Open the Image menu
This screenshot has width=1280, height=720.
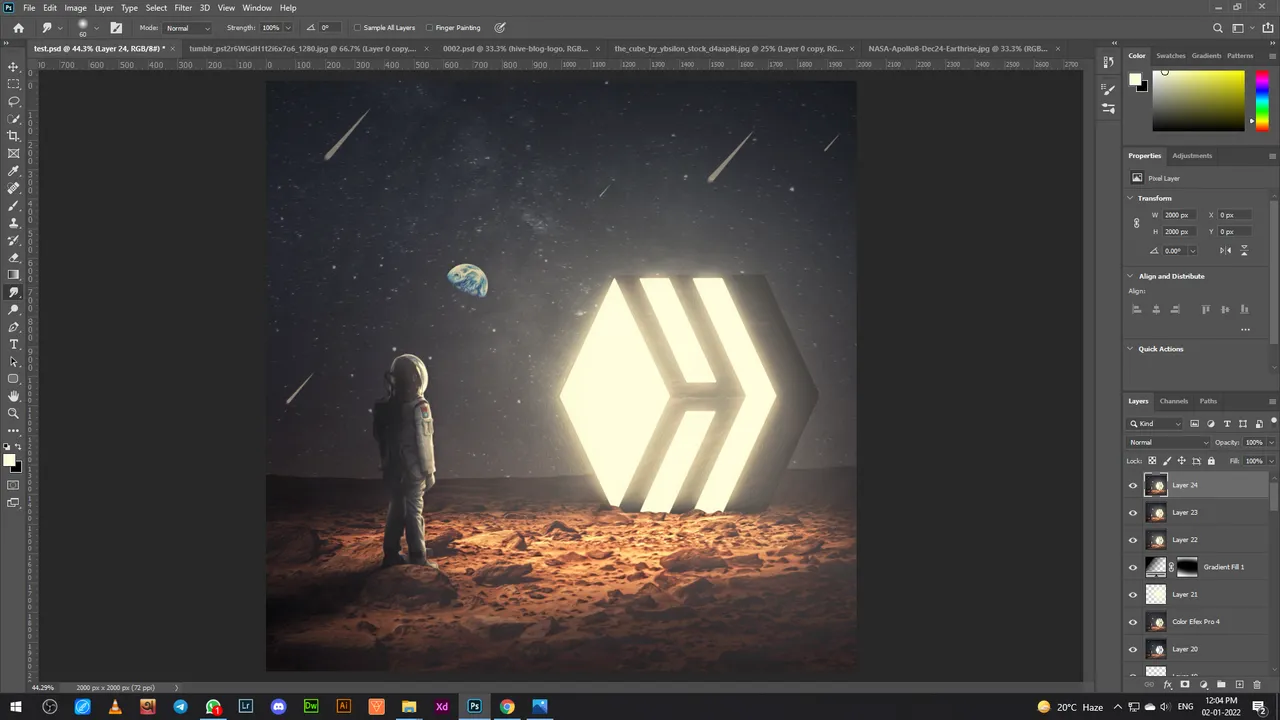(76, 8)
